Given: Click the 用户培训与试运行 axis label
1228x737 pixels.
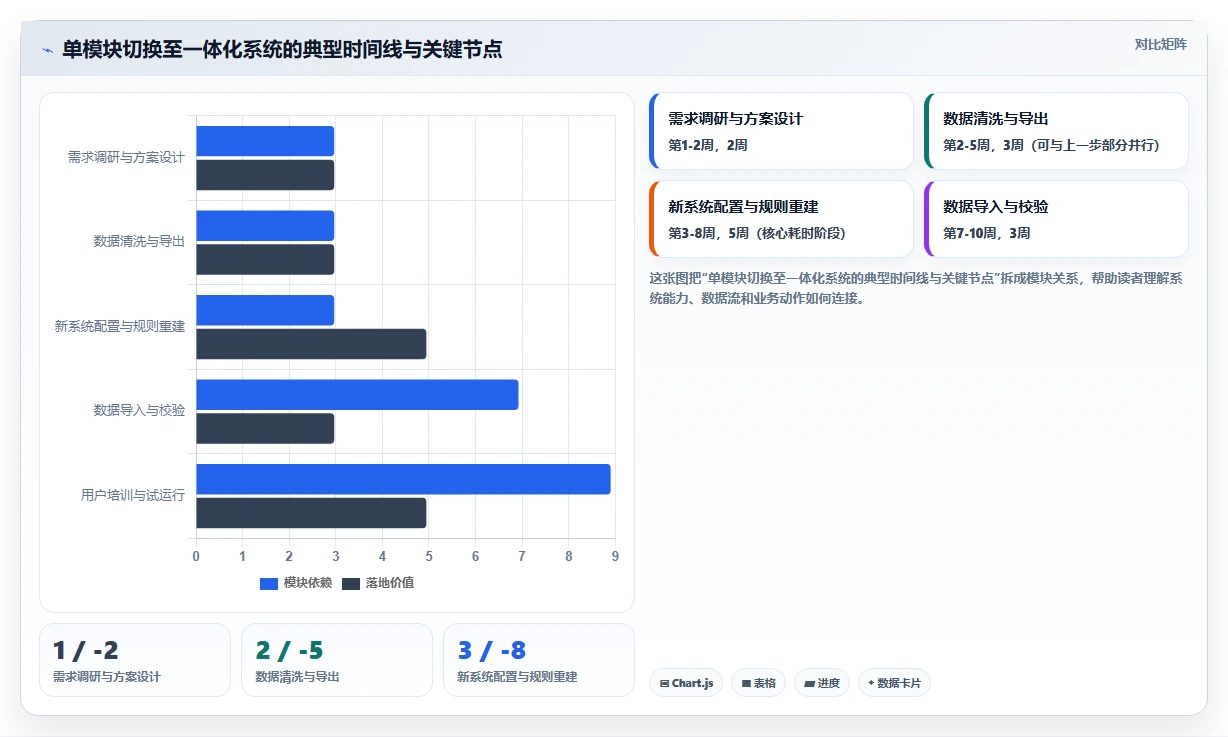Looking at the screenshot, I should pos(133,495).
